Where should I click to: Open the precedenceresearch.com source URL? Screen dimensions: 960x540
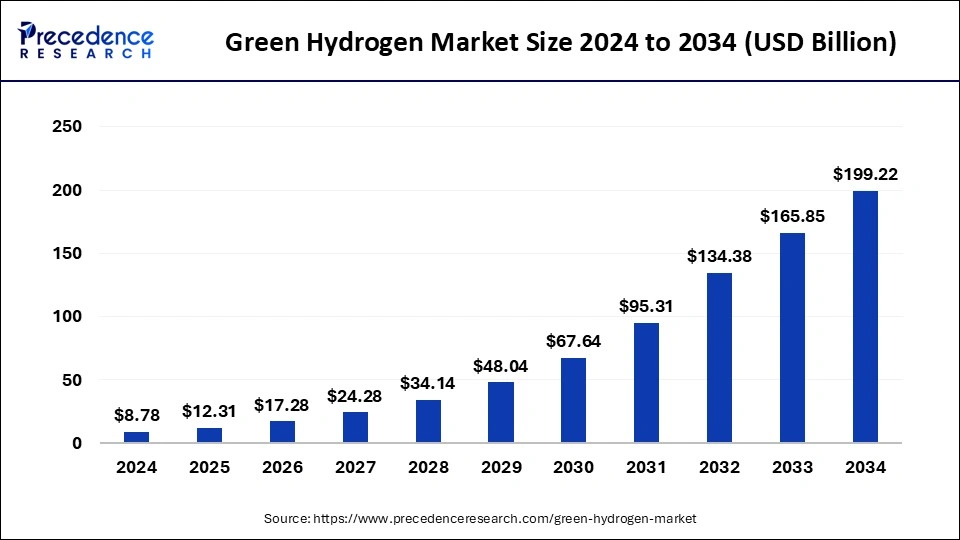[x=504, y=519]
